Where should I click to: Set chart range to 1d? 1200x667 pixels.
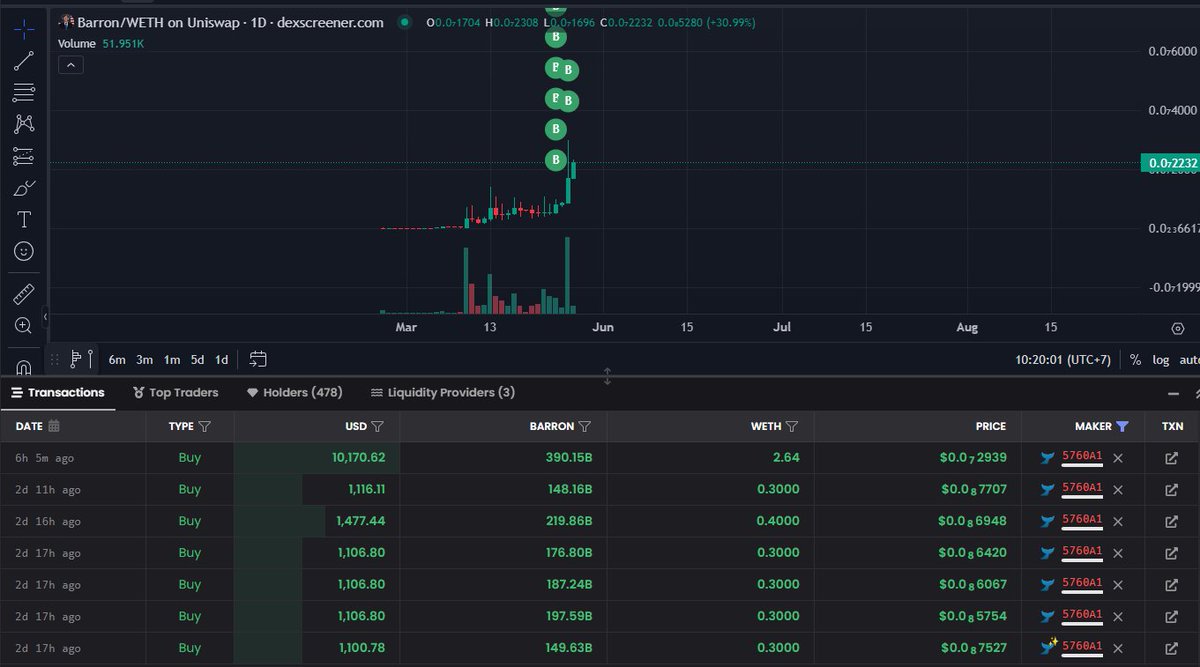[x=222, y=360]
